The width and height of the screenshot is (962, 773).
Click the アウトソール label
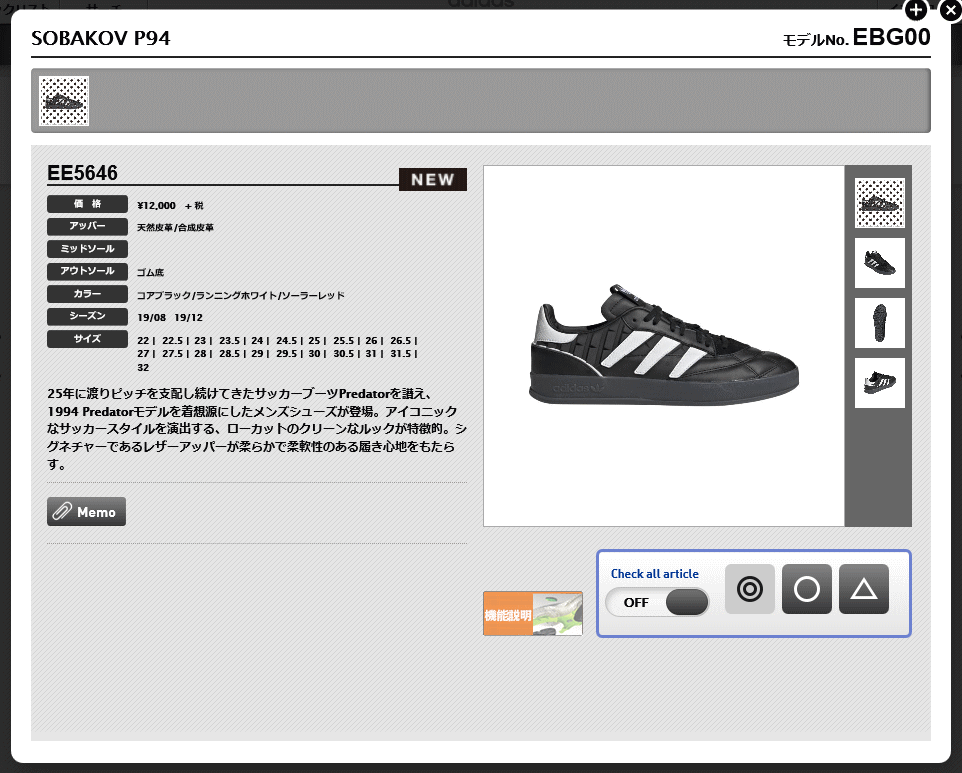pos(87,271)
